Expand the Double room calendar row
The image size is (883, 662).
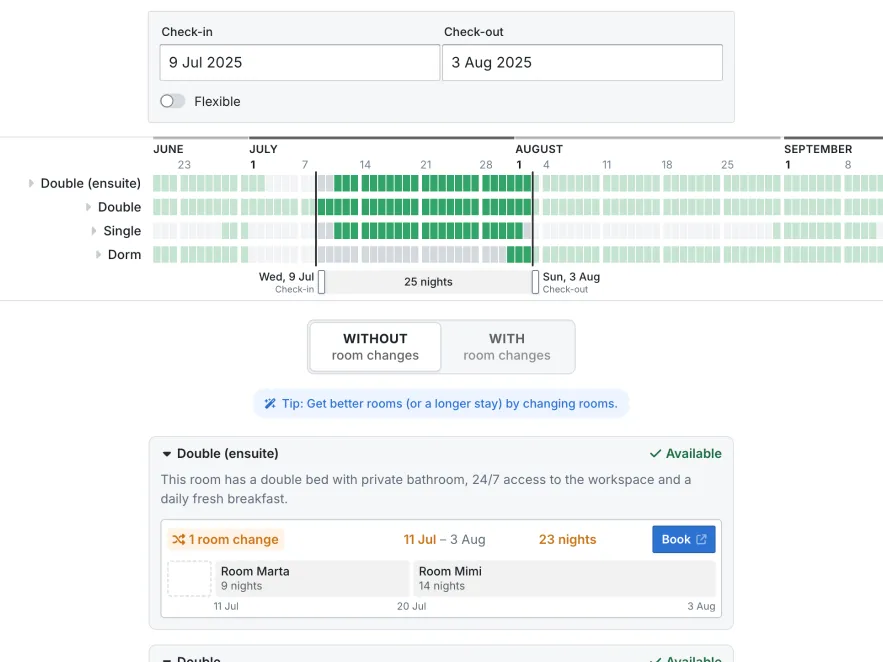(x=89, y=208)
